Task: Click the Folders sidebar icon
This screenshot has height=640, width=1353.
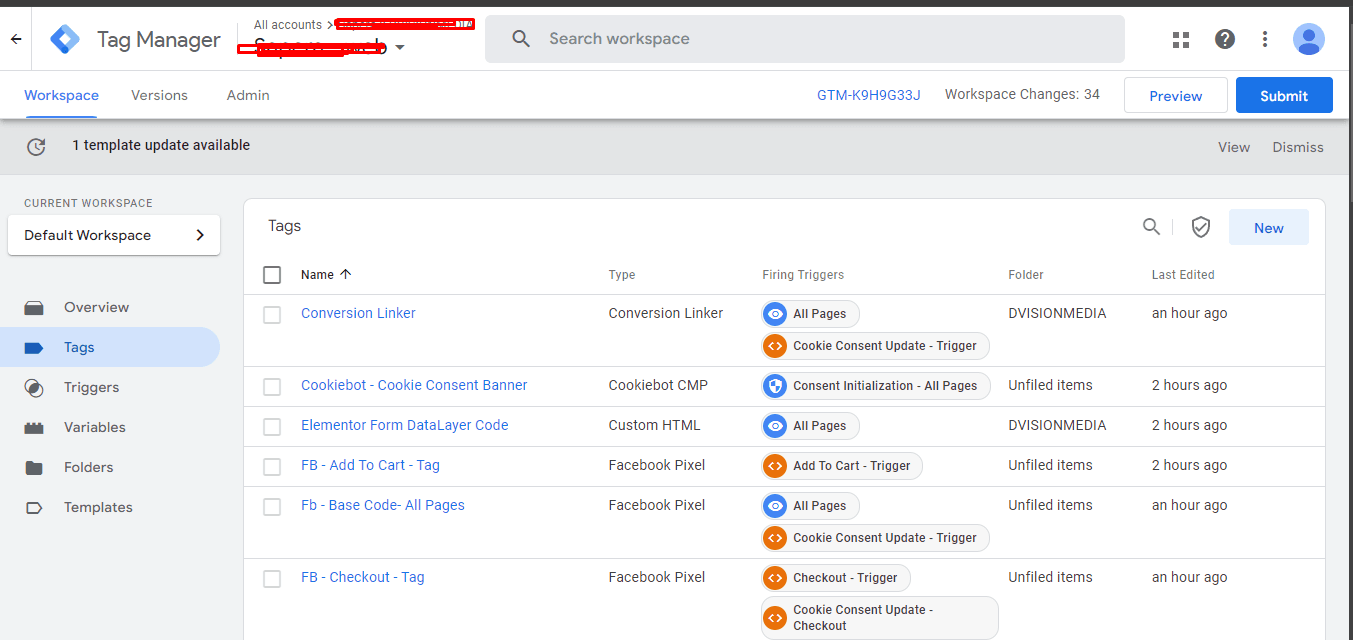Action: [34, 467]
